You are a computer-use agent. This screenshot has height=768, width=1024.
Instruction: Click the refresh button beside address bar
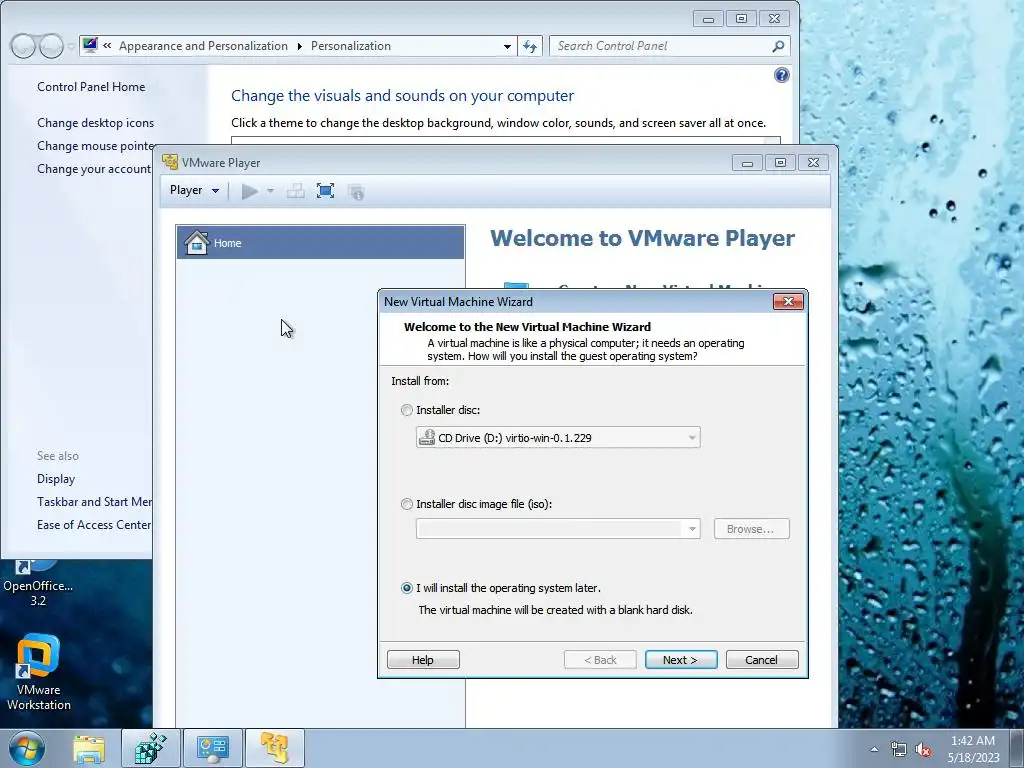point(530,46)
